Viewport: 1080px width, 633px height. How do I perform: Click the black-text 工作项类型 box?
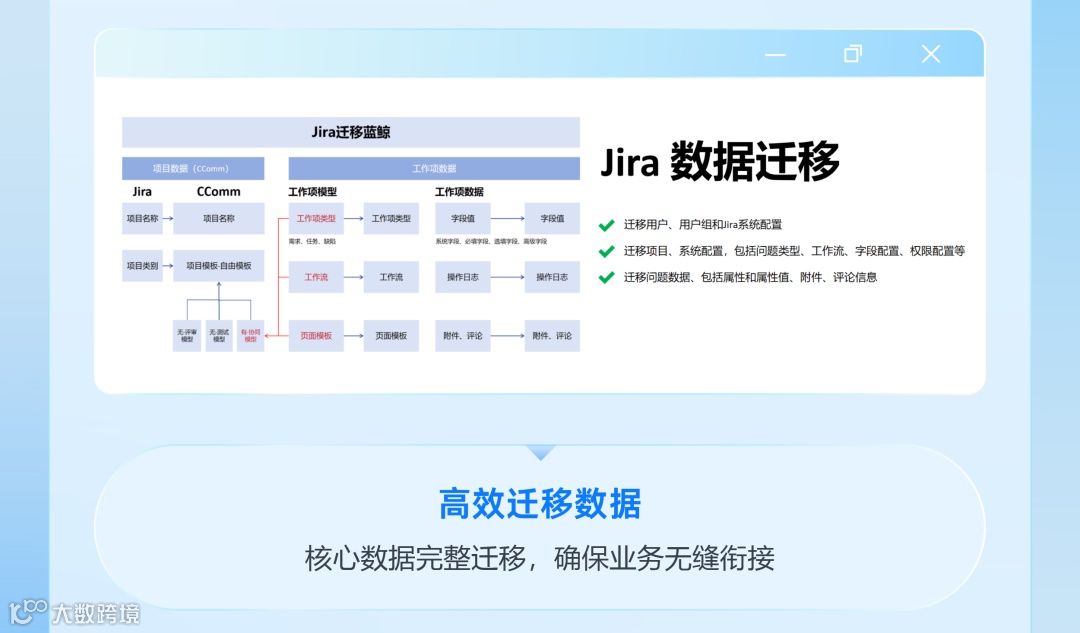coord(391,218)
